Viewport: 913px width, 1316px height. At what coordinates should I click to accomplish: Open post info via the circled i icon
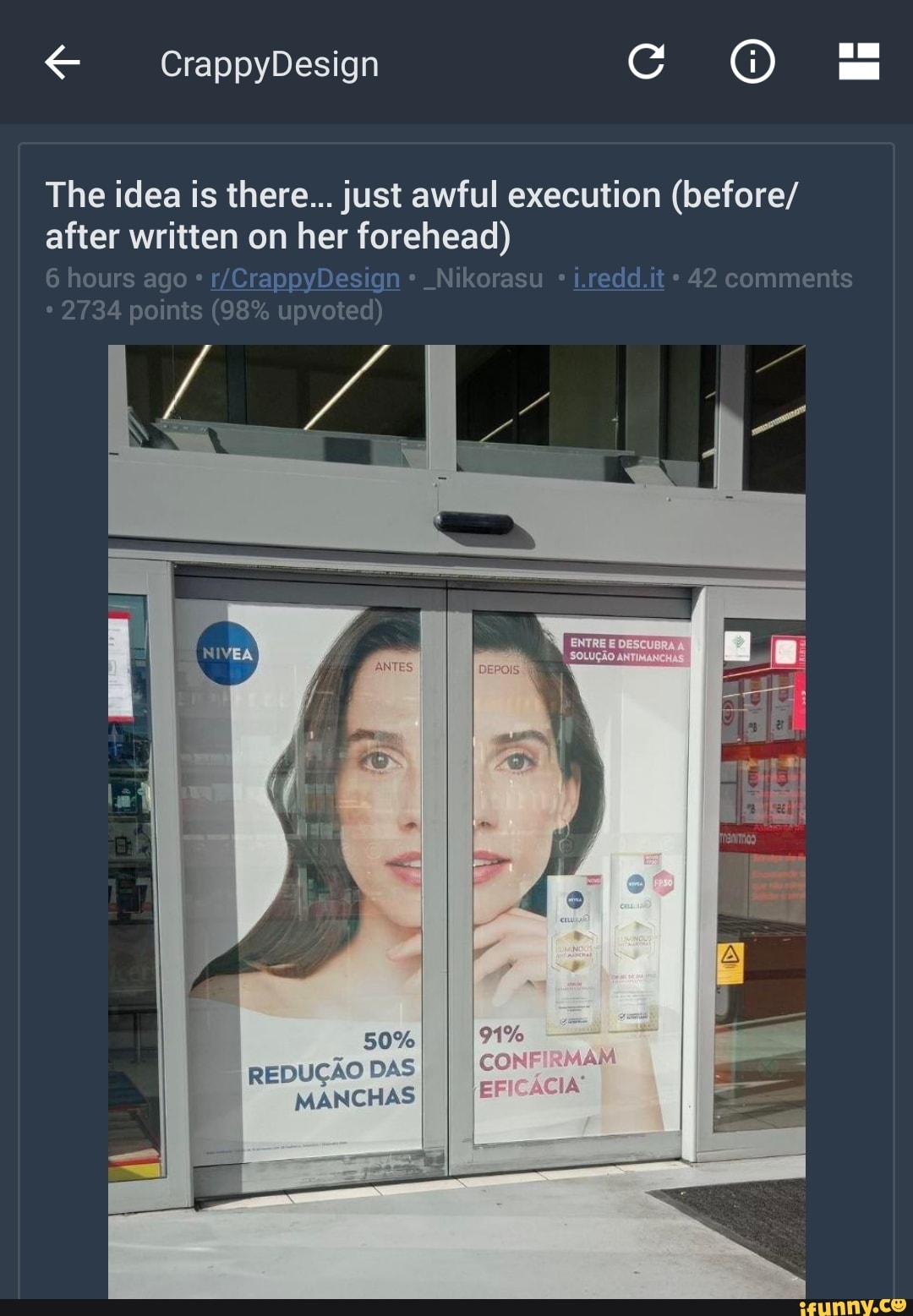click(x=752, y=63)
